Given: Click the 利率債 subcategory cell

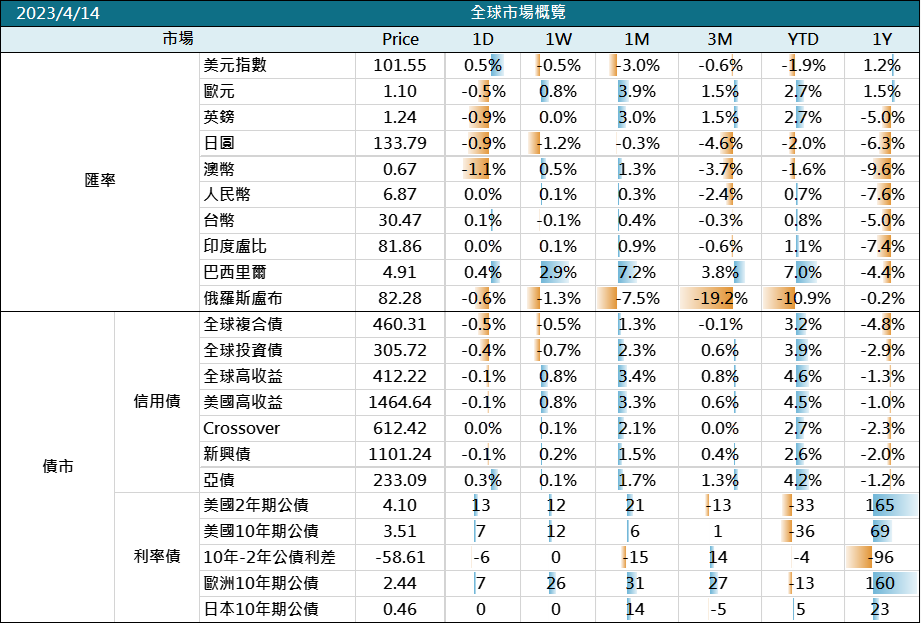Looking at the screenshot, I should coord(157,556).
